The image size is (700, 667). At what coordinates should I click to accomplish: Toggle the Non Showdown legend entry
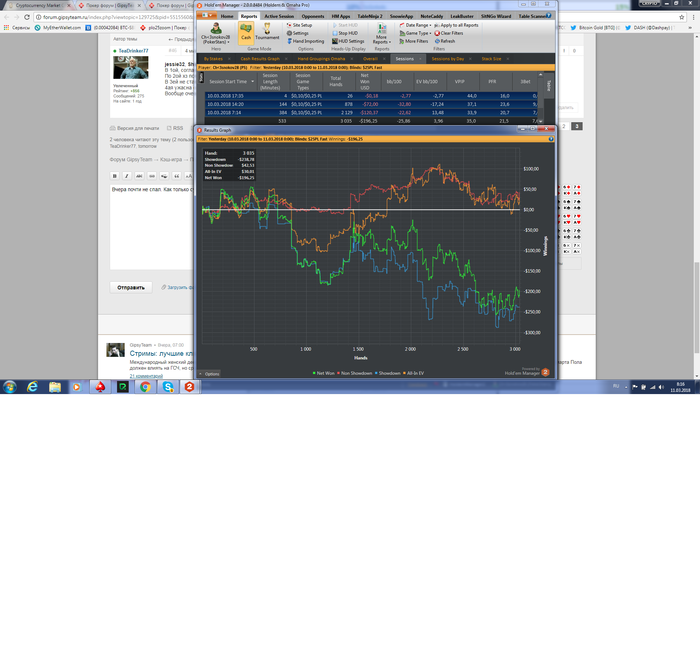pyautogui.click(x=355, y=373)
